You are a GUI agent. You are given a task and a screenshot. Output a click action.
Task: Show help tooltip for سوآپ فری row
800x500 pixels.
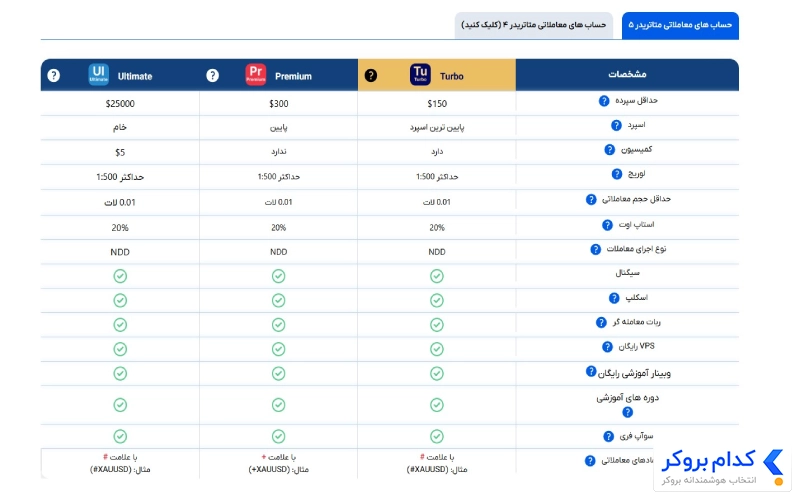pos(608,436)
